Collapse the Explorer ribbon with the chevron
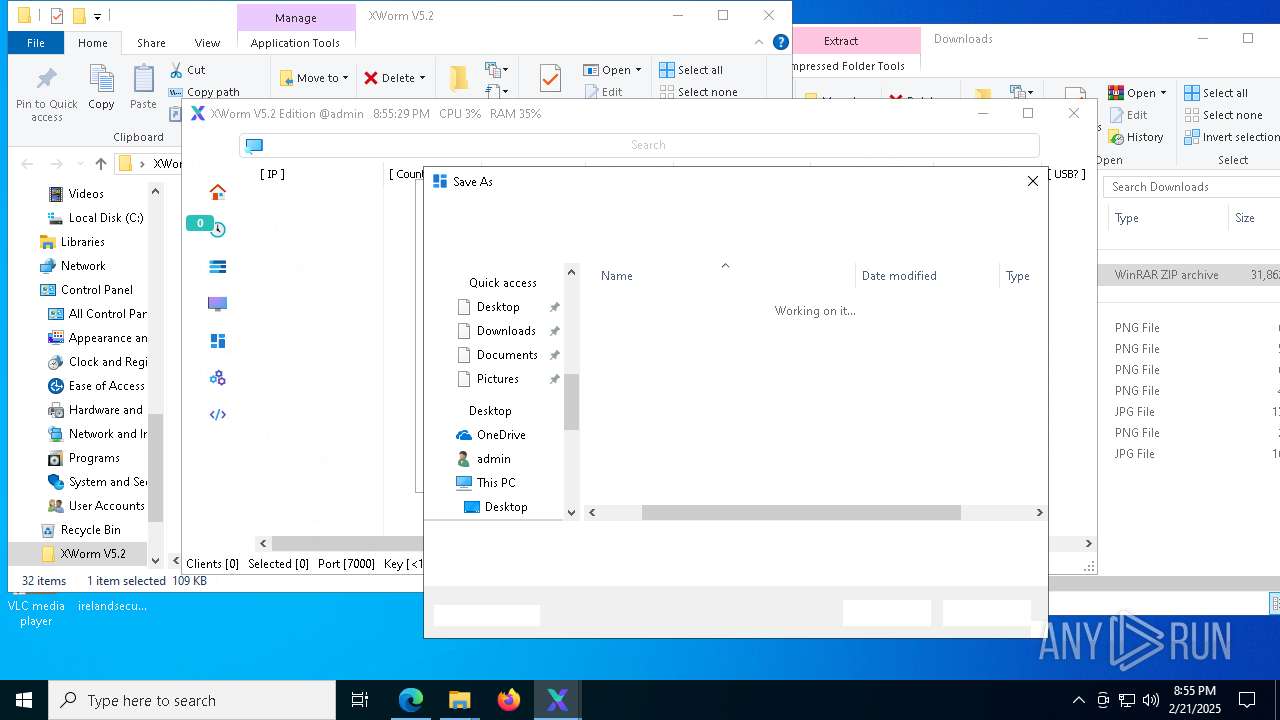 pos(761,42)
